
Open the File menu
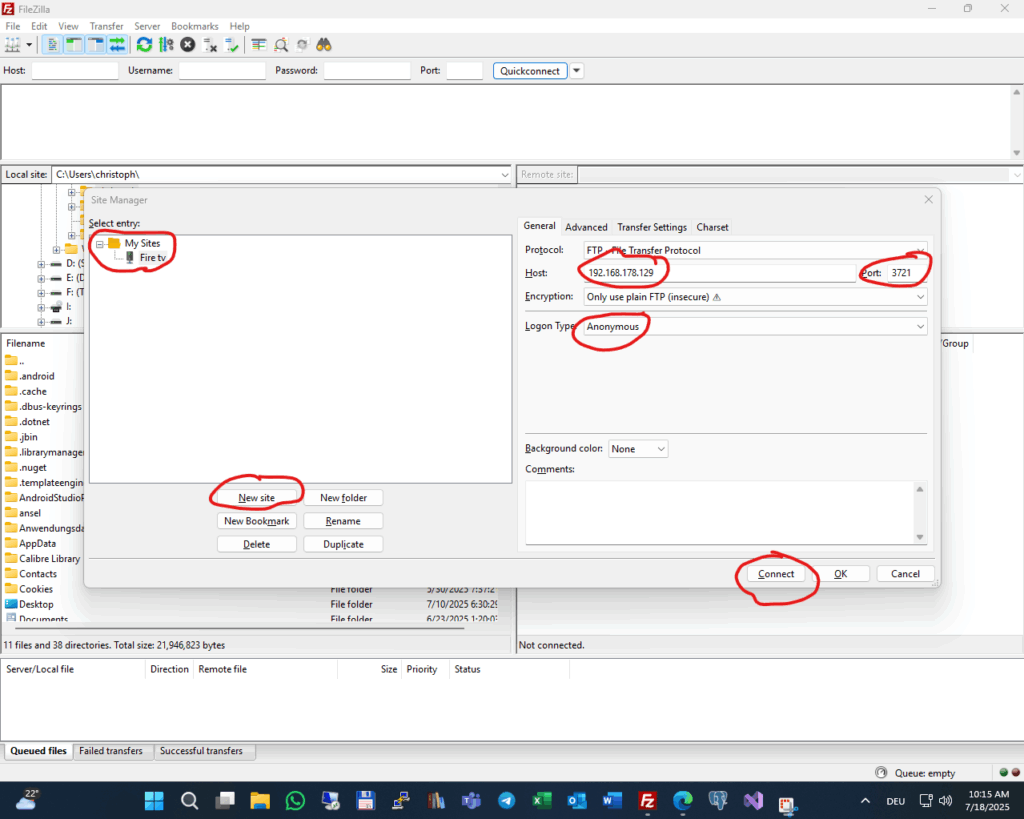pos(12,26)
